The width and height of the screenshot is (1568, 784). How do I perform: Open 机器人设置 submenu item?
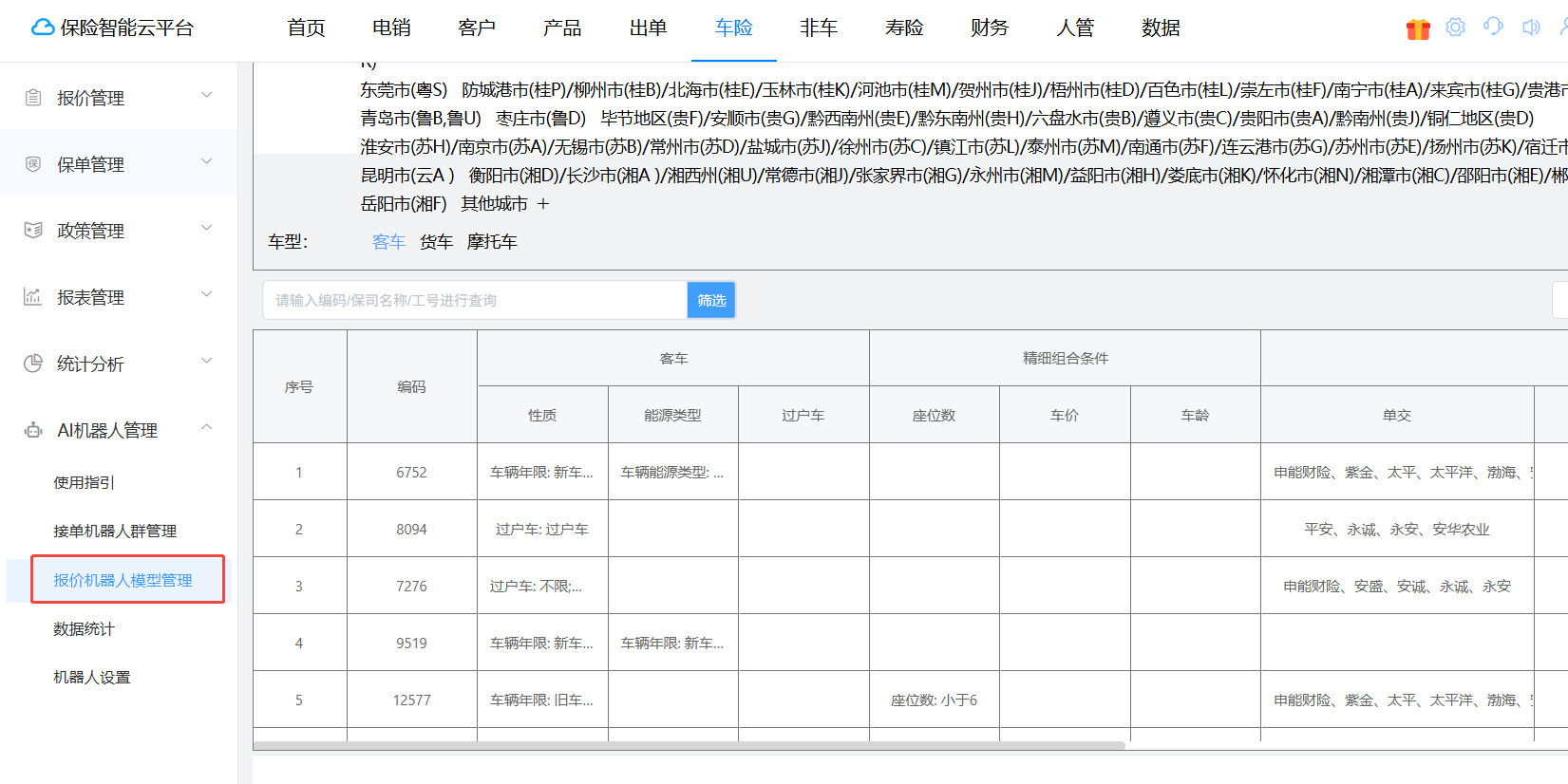point(92,677)
